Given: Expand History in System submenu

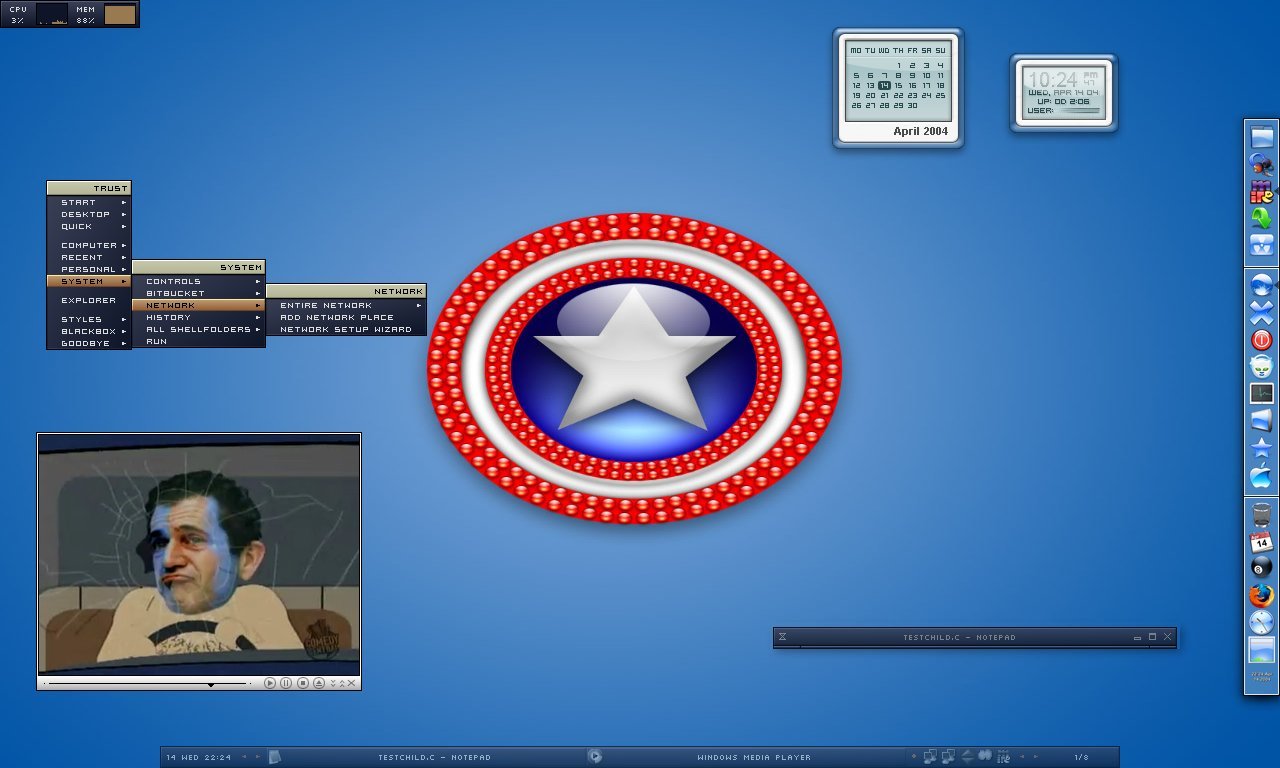Looking at the screenshot, I should [x=199, y=317].
